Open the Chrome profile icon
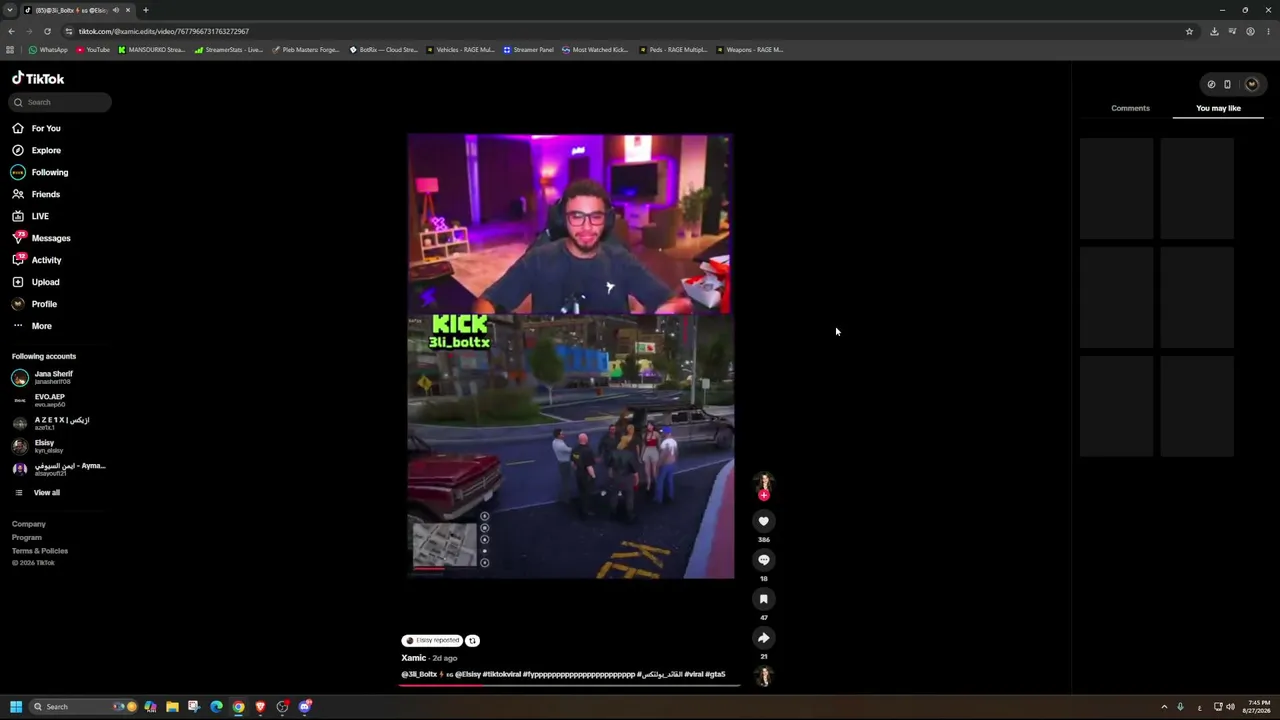1280x720 pixels. coord(1250,31)
